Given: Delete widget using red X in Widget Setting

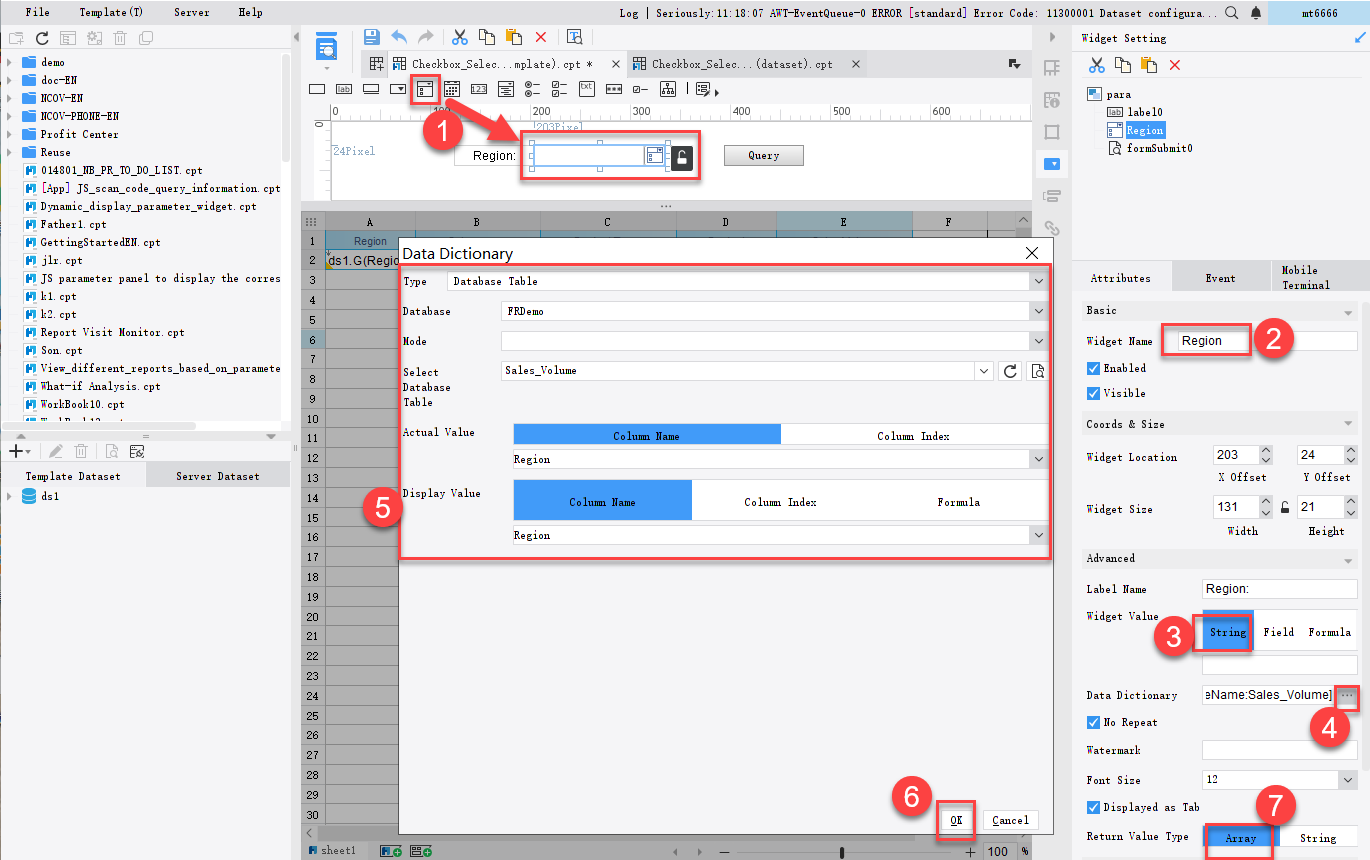Looking at the screenshot, I should point(1173,64).
